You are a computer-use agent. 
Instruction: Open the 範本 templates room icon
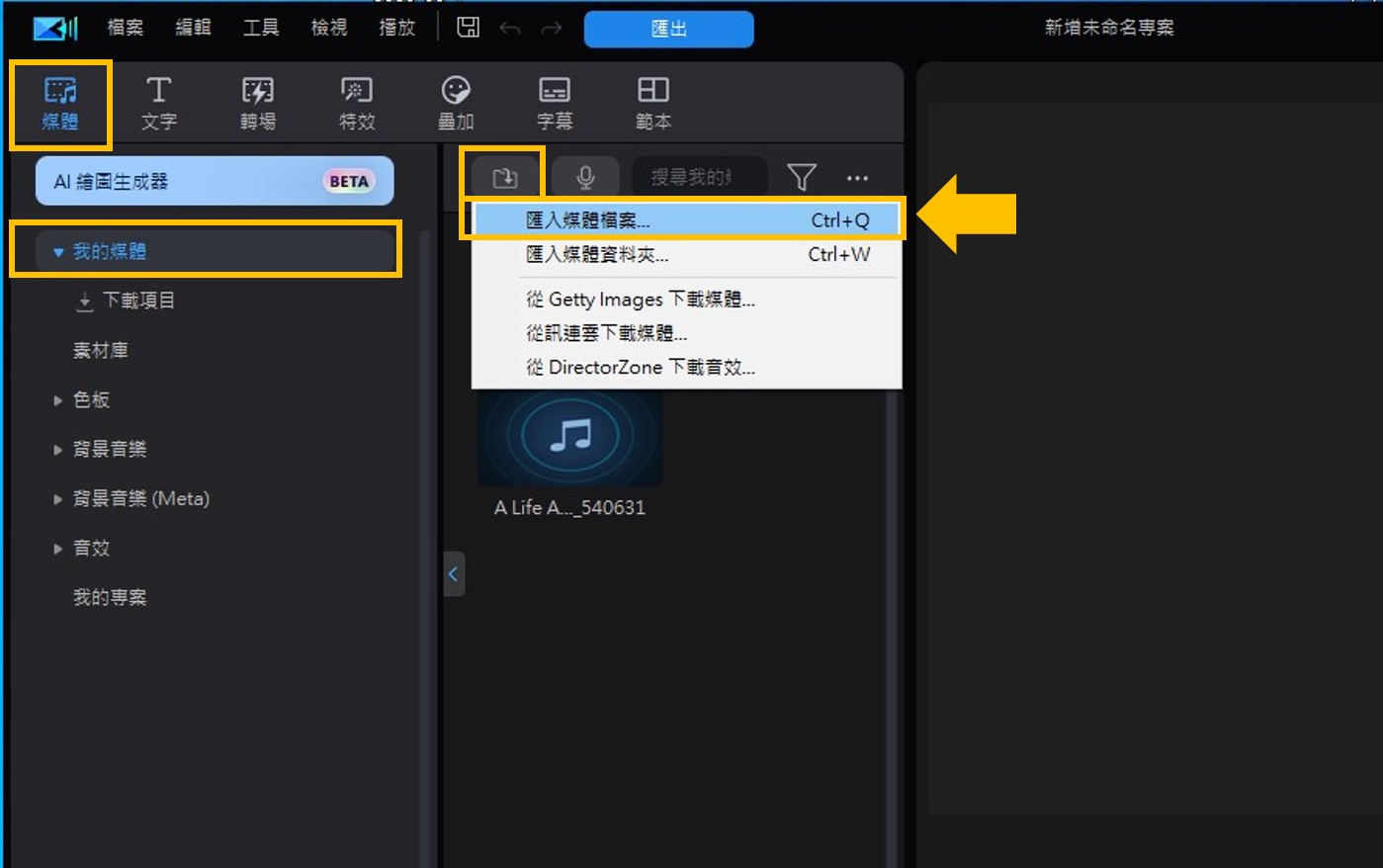(x=652, y=102)
